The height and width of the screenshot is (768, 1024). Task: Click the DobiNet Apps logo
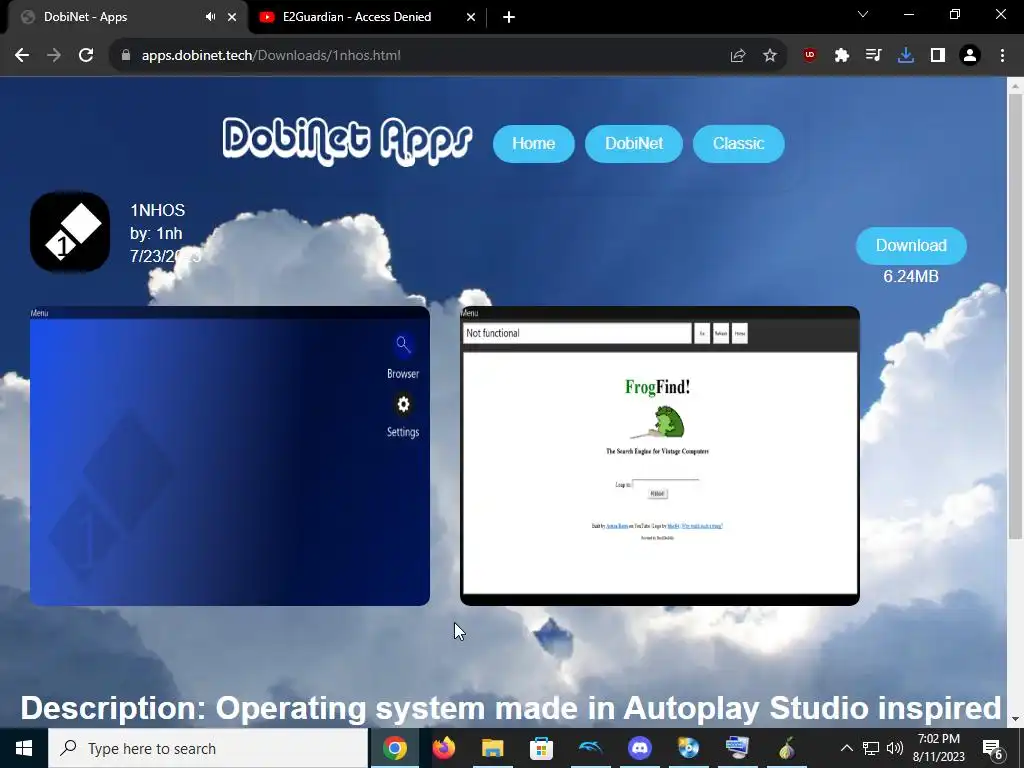click(x=347, y=141)
